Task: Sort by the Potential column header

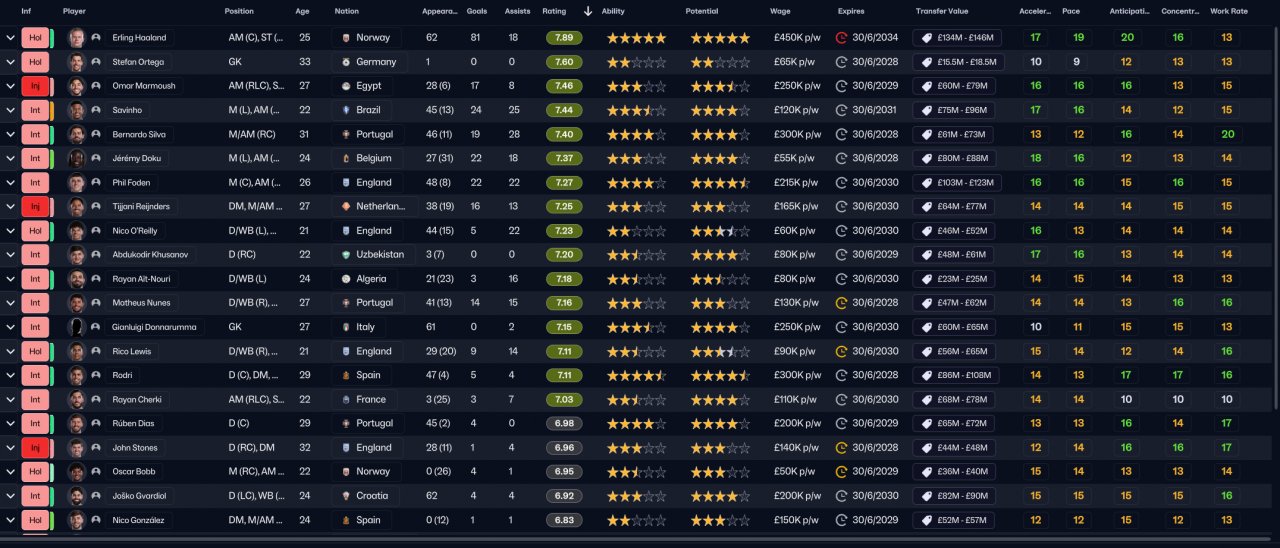Action: pos(702,11)
